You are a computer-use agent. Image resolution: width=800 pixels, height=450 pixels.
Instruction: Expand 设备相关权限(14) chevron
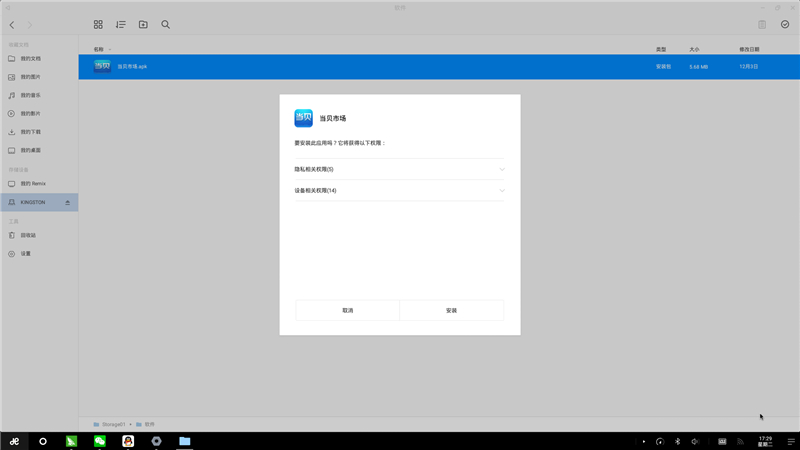tap(502, 191)
